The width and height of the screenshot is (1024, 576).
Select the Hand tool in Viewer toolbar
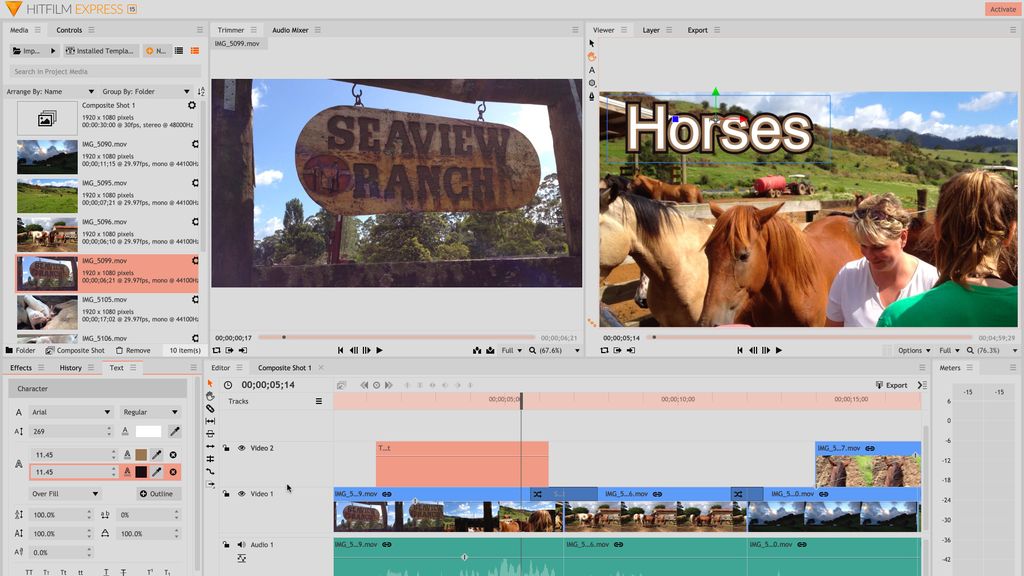tap(592, 57)
